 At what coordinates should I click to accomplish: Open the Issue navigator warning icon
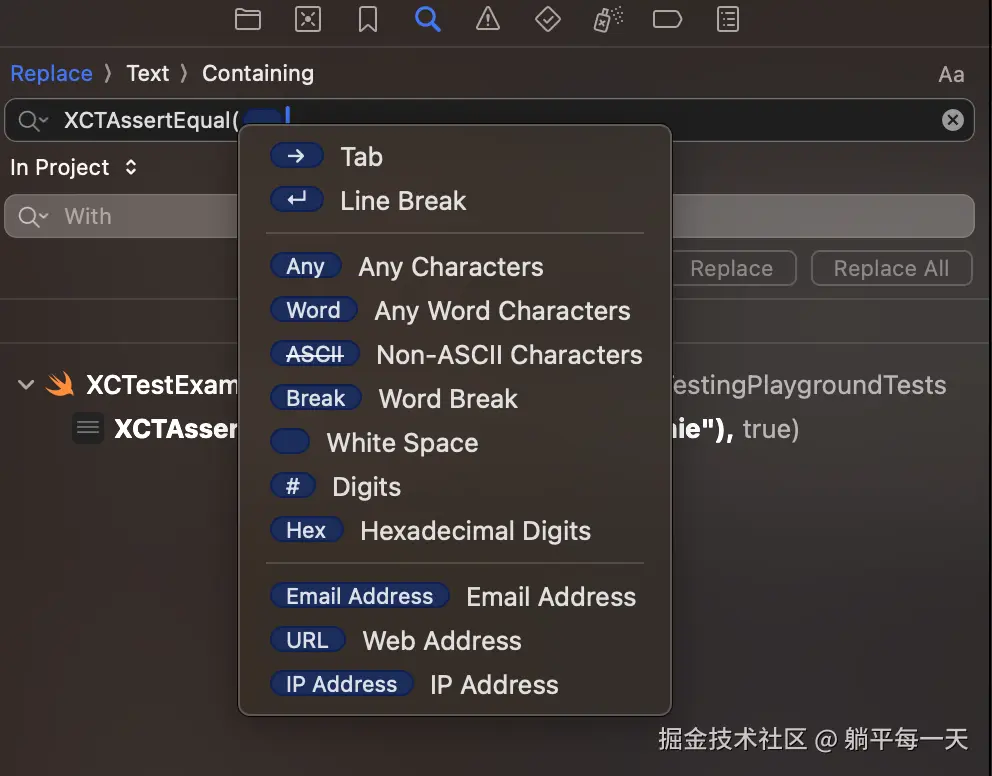[x=487, y=19]
